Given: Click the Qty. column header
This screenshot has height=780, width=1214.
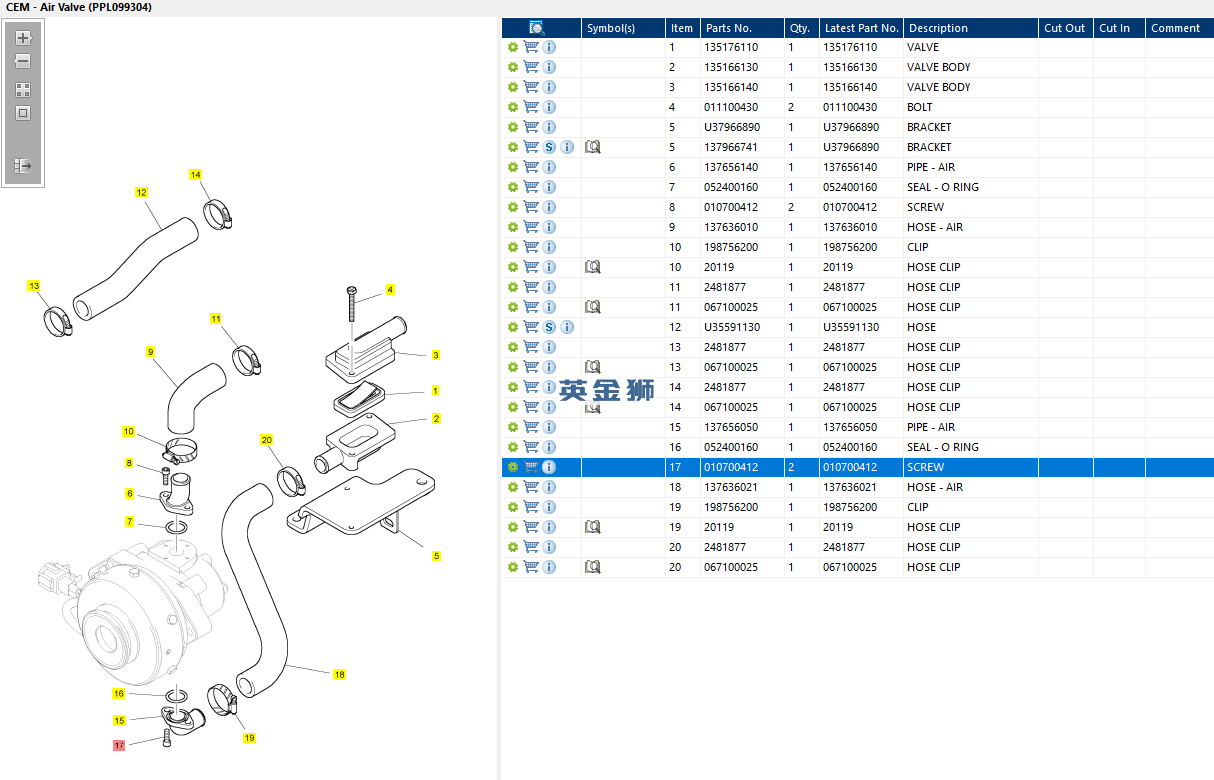Looking at the screenshot, I should (x=801, y=28).
